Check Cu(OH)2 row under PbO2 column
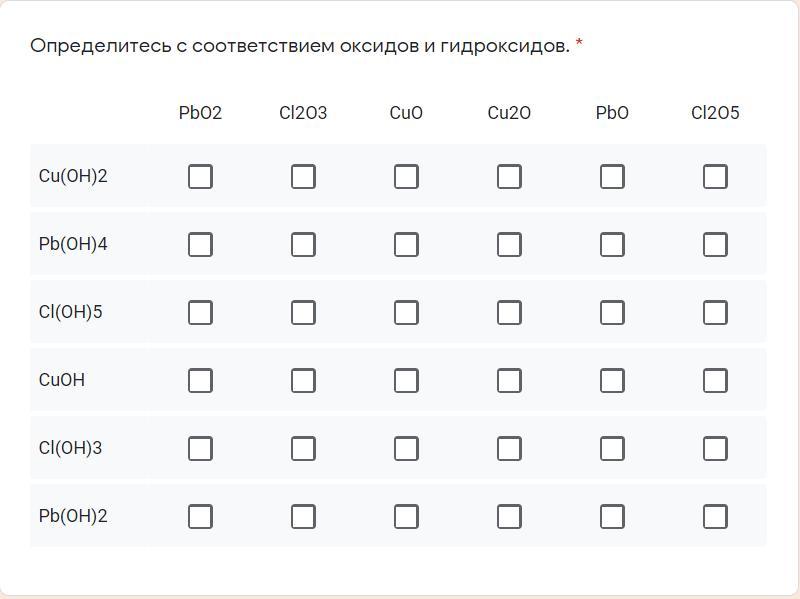The height and width of the screenshot is (599, 800). click(200, 177)
